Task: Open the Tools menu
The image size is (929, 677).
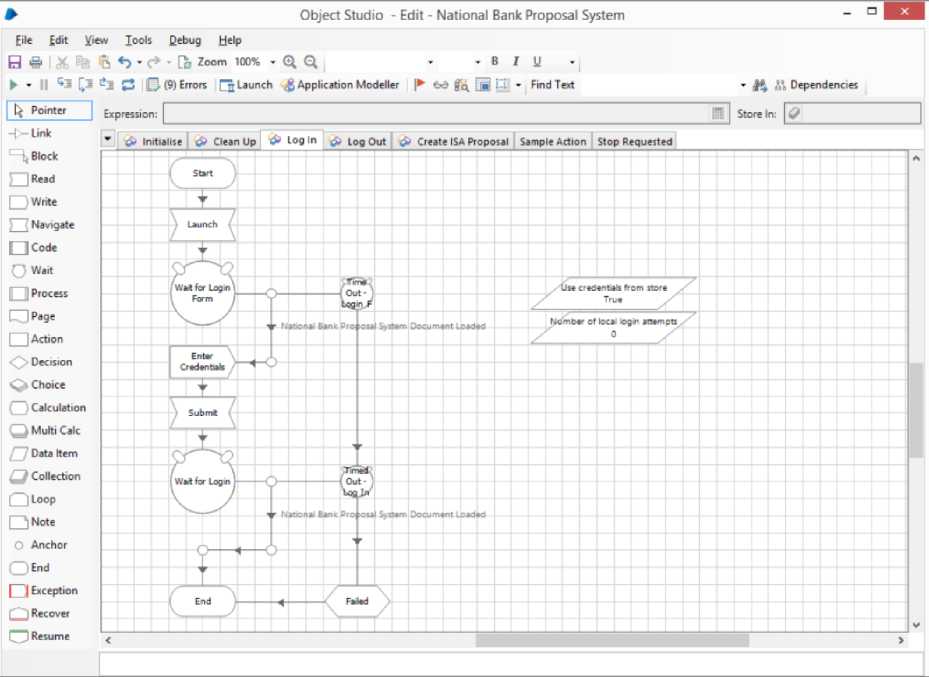Action: (x=139, y=40)
